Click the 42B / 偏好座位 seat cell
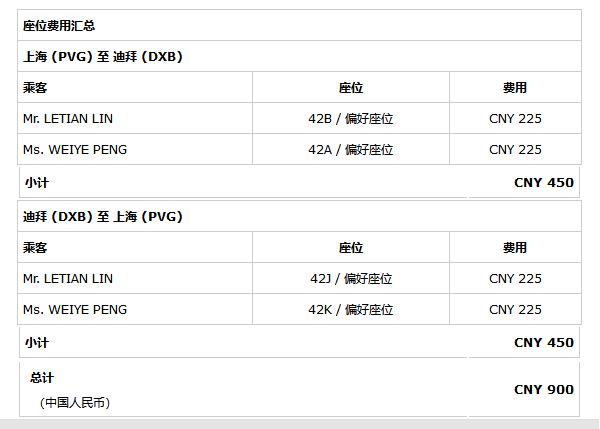The height and width of the screenshot is (429, 600). pos(351,119)
